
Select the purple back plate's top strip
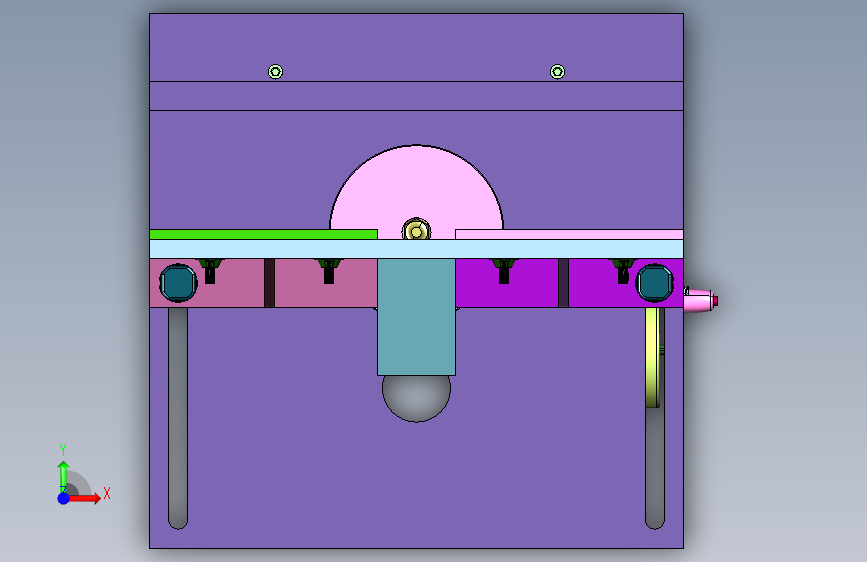point(416,48)
